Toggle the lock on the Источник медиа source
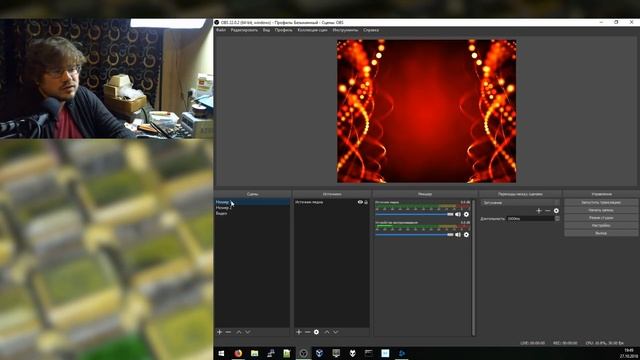 (x=366, y=202)
